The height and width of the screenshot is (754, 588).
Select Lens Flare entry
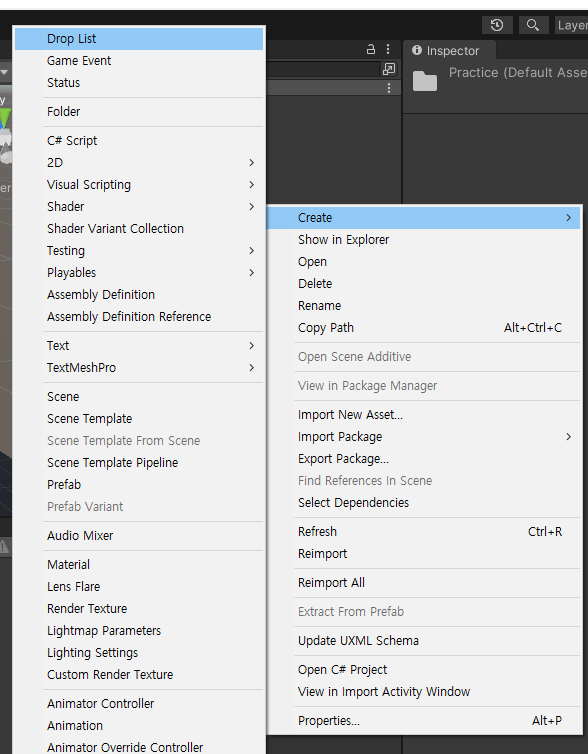(x=139, y=587)
